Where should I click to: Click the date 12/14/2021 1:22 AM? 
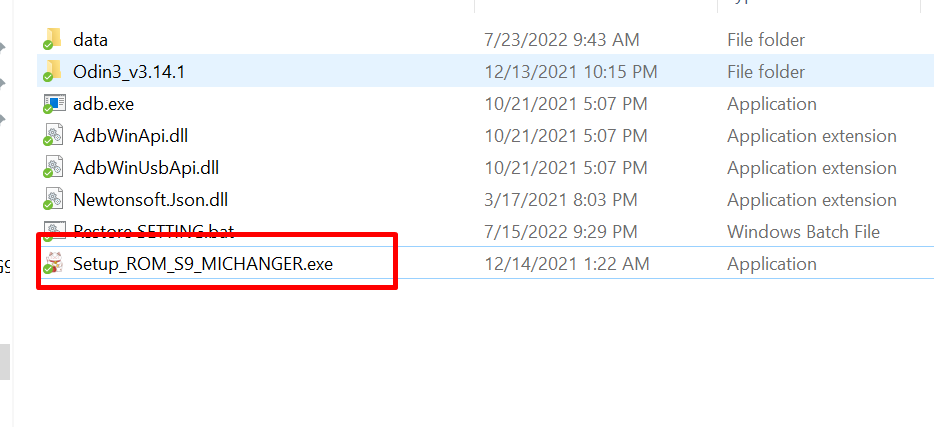(x=566, y=264)
